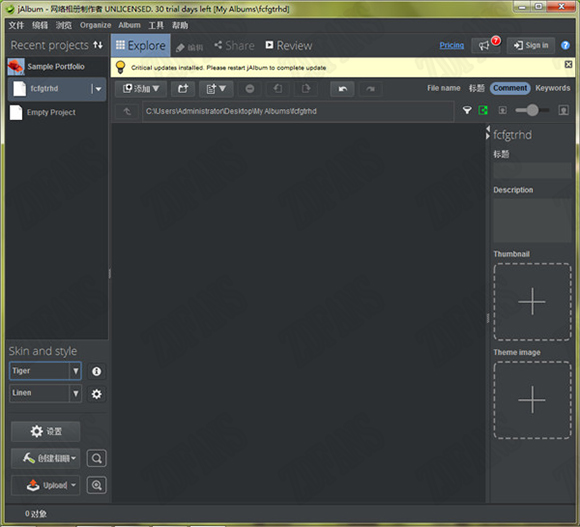Click the exclude (minus circle) toolbar icon
The height and width of the screenshot is (527, 580).
250,89
